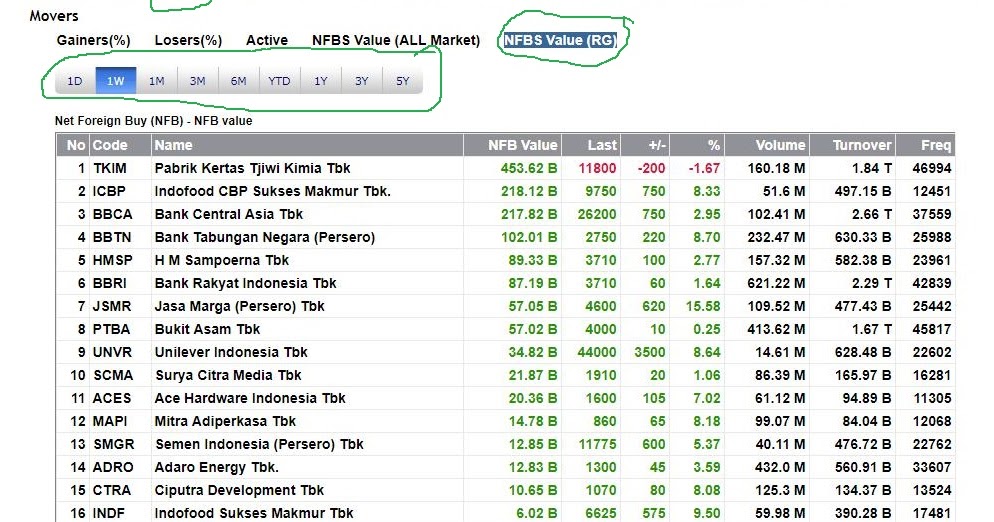The width and height of the screenshot is (994, 522).
Task: Click Jasa Marga (Persero) Tbk name
Action: [240, 306]
